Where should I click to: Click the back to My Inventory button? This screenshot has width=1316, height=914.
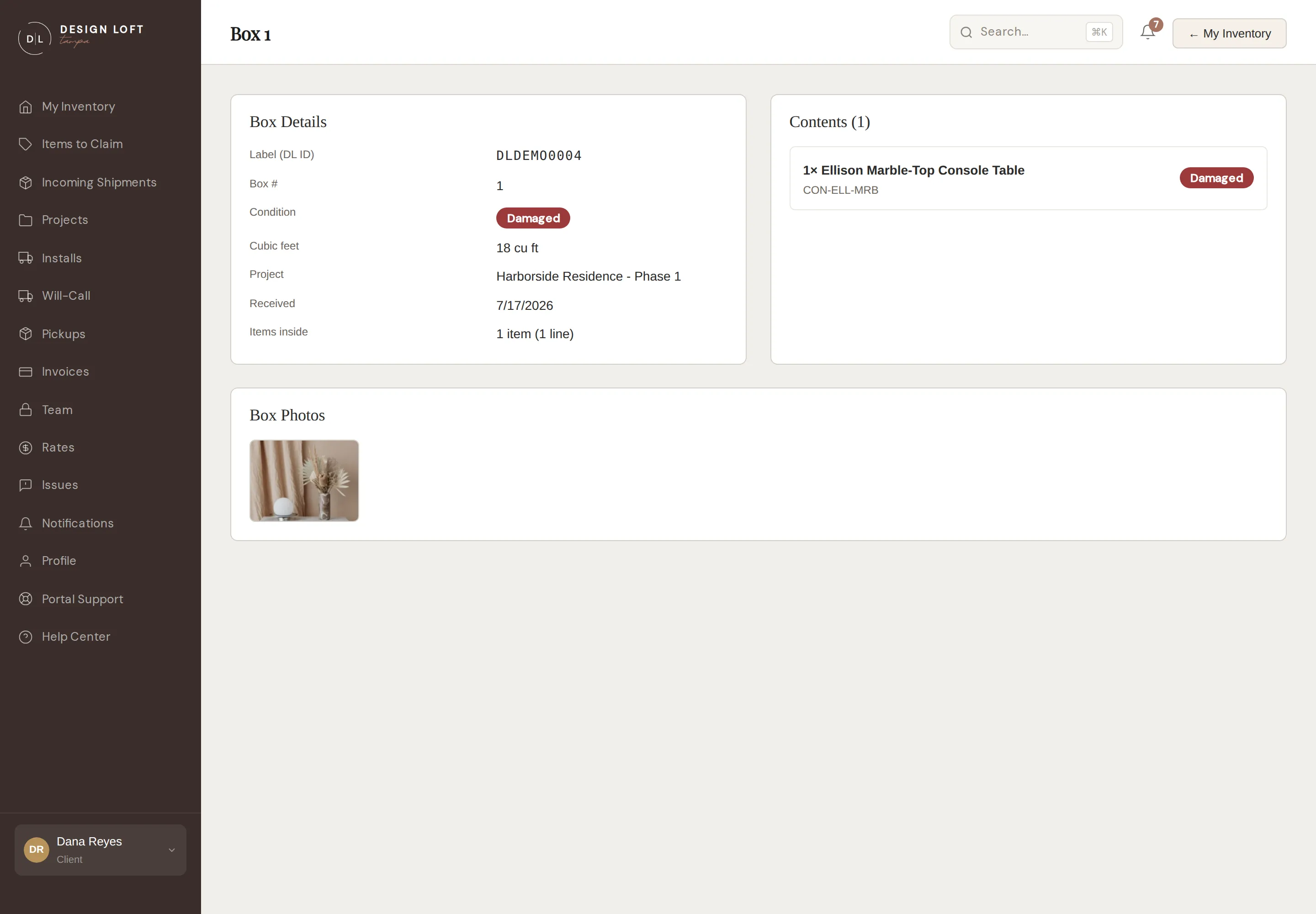click(1229, 33)
